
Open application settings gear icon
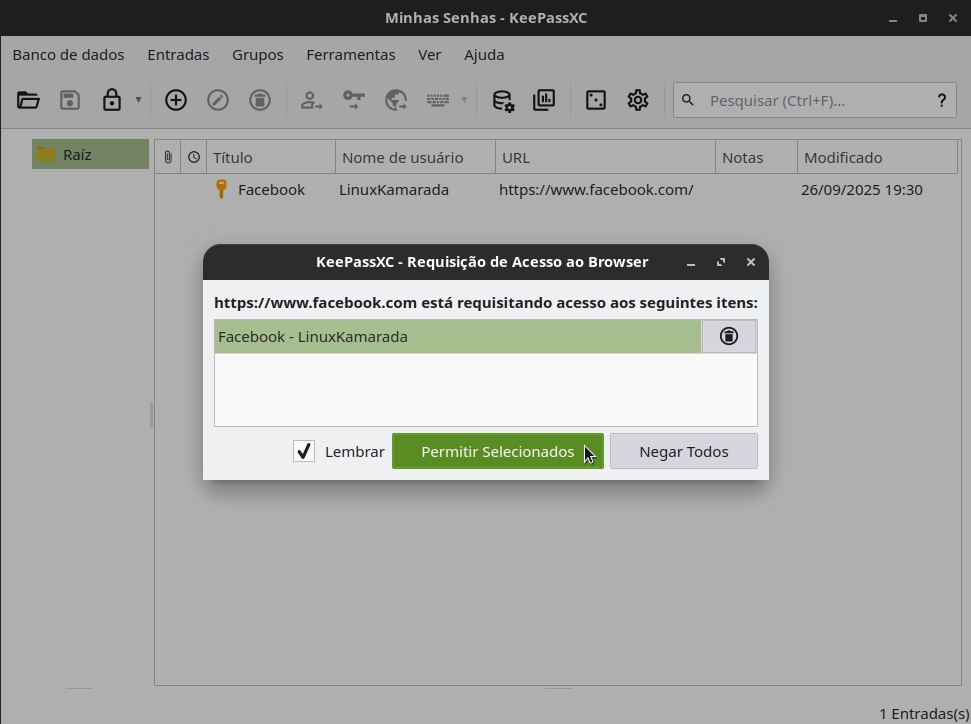pyautogui.click(x=638, y=100)
